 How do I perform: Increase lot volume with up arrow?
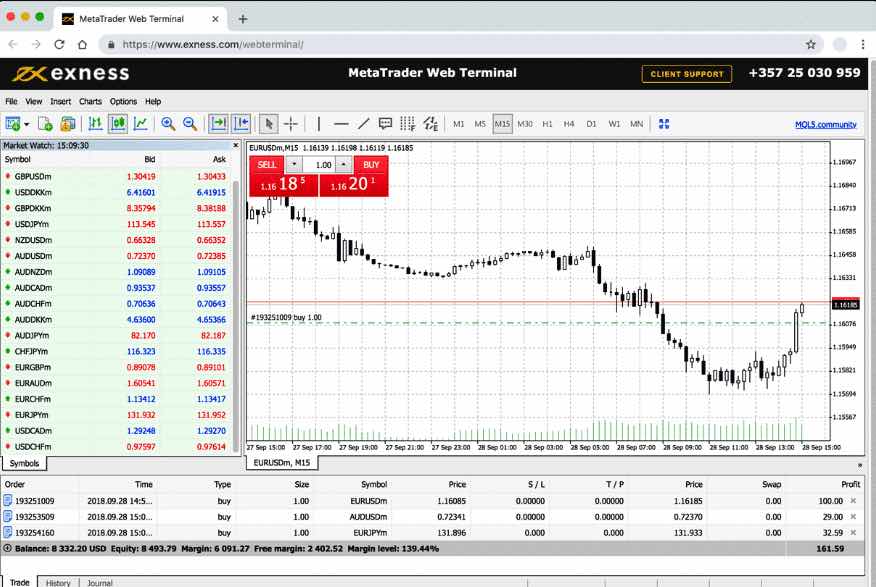tap(343, 164)
